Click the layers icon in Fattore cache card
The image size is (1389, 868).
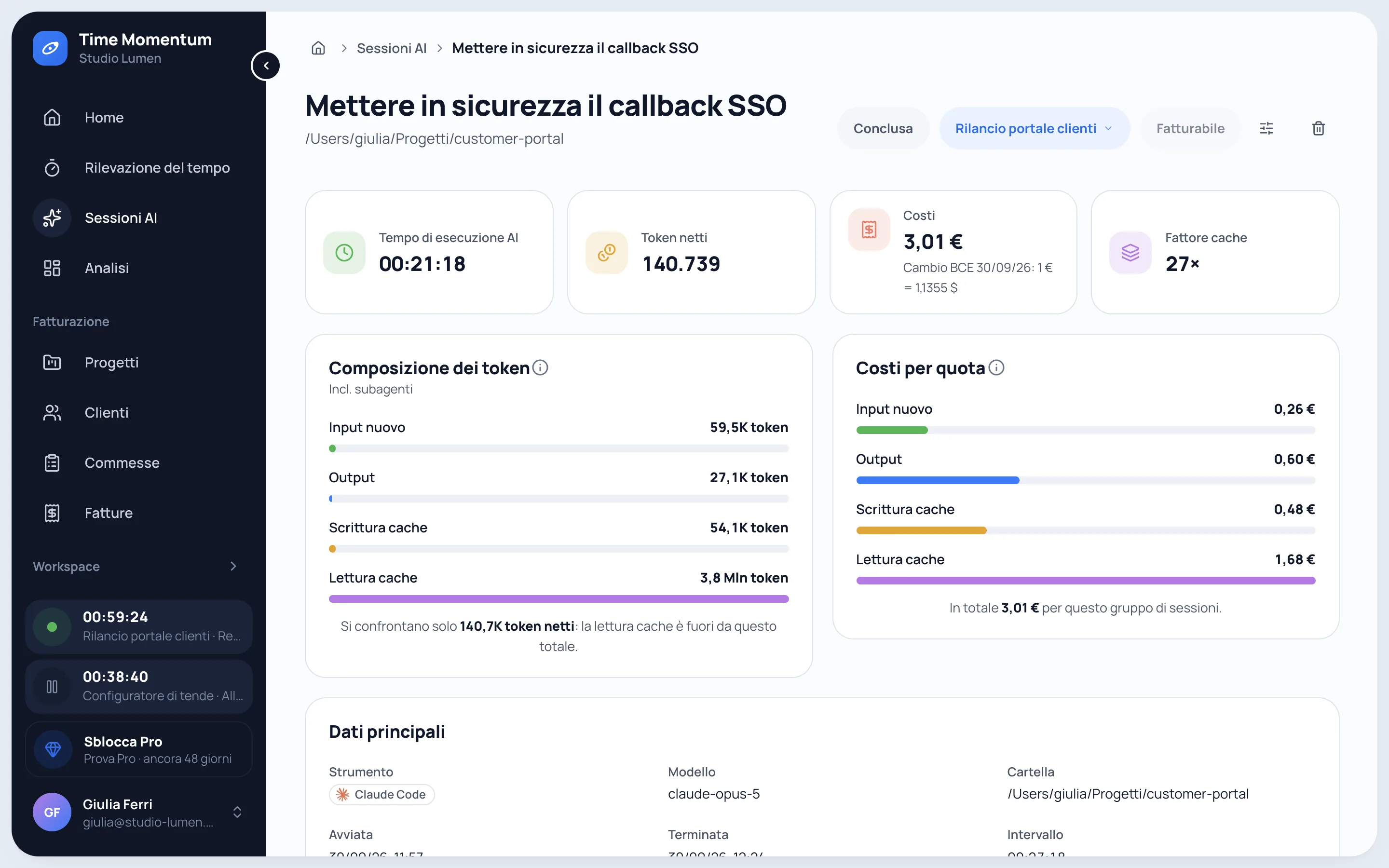1130,253
